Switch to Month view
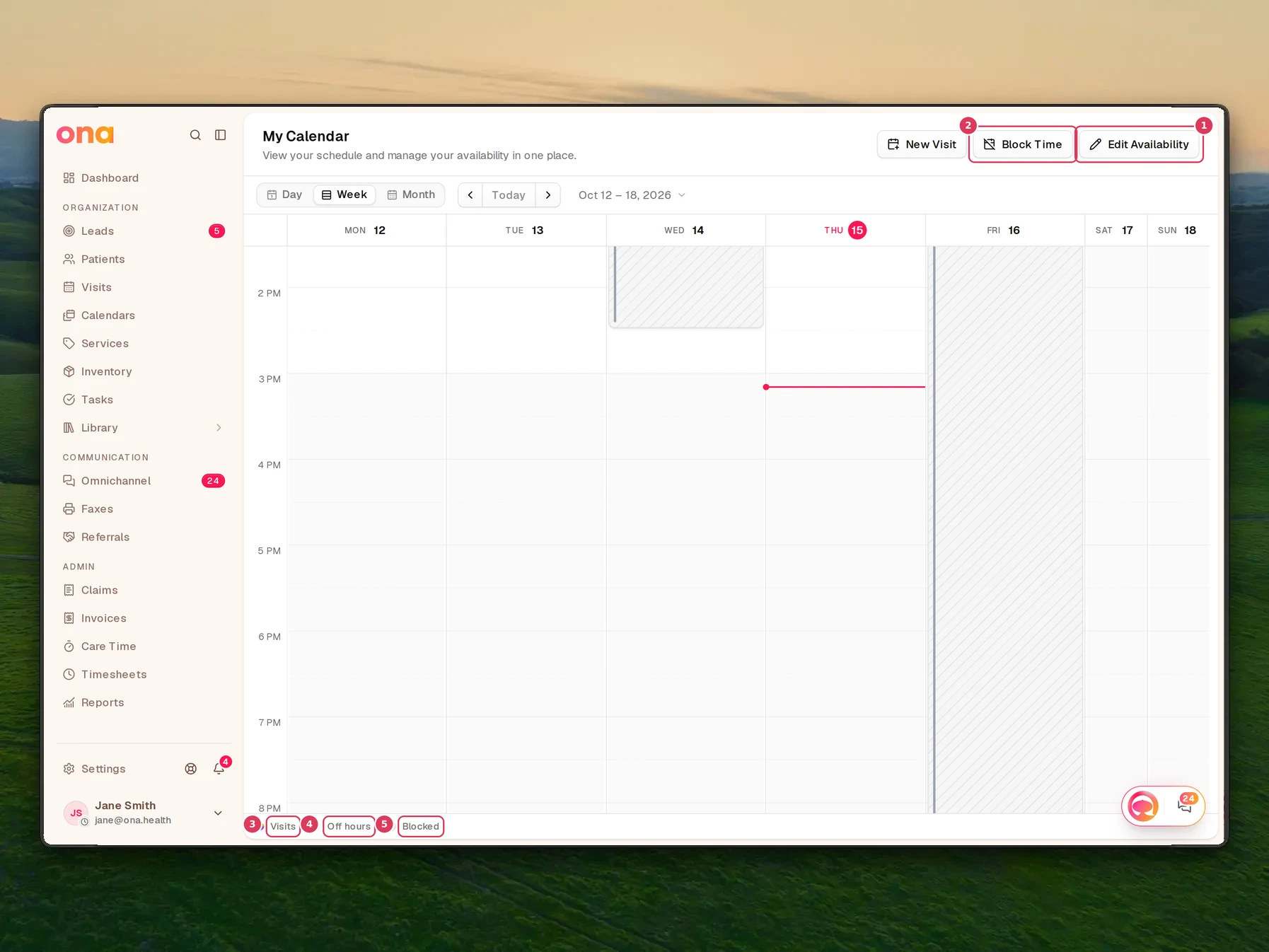The height and width of the screenshot is (952, 1269). 411,195
